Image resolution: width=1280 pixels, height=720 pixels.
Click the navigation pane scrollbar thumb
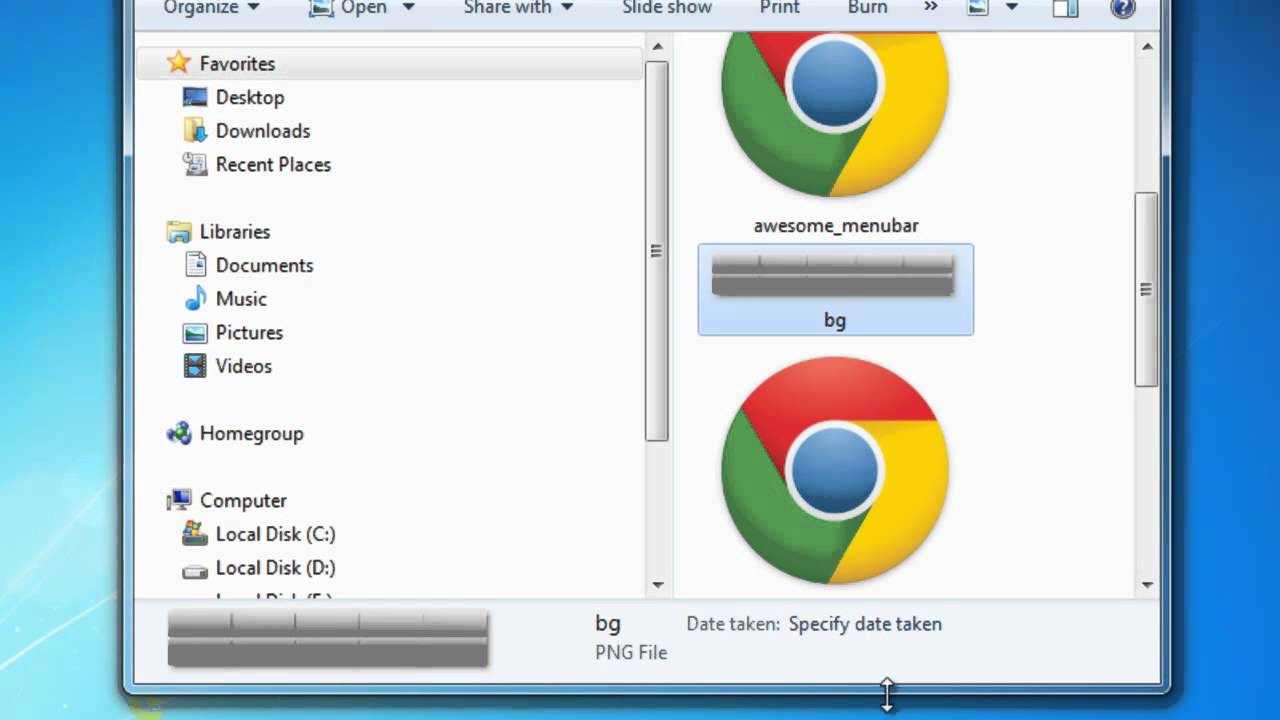(657, 250)
